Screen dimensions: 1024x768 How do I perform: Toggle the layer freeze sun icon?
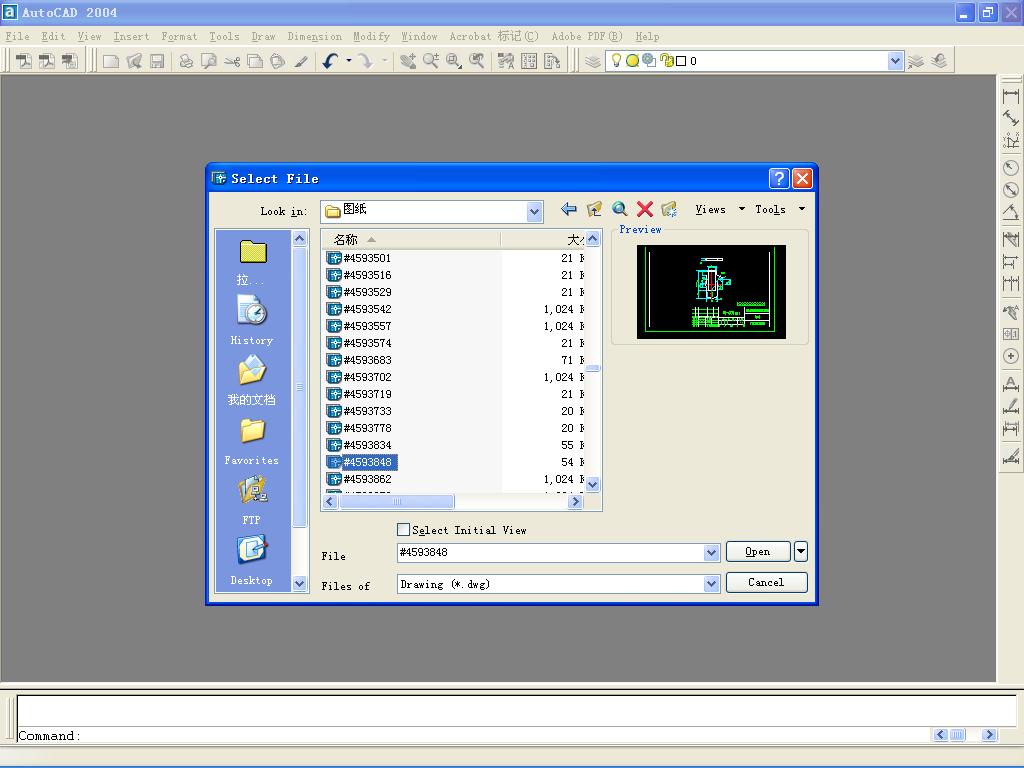pyautogui.click(x=632, y=61)
